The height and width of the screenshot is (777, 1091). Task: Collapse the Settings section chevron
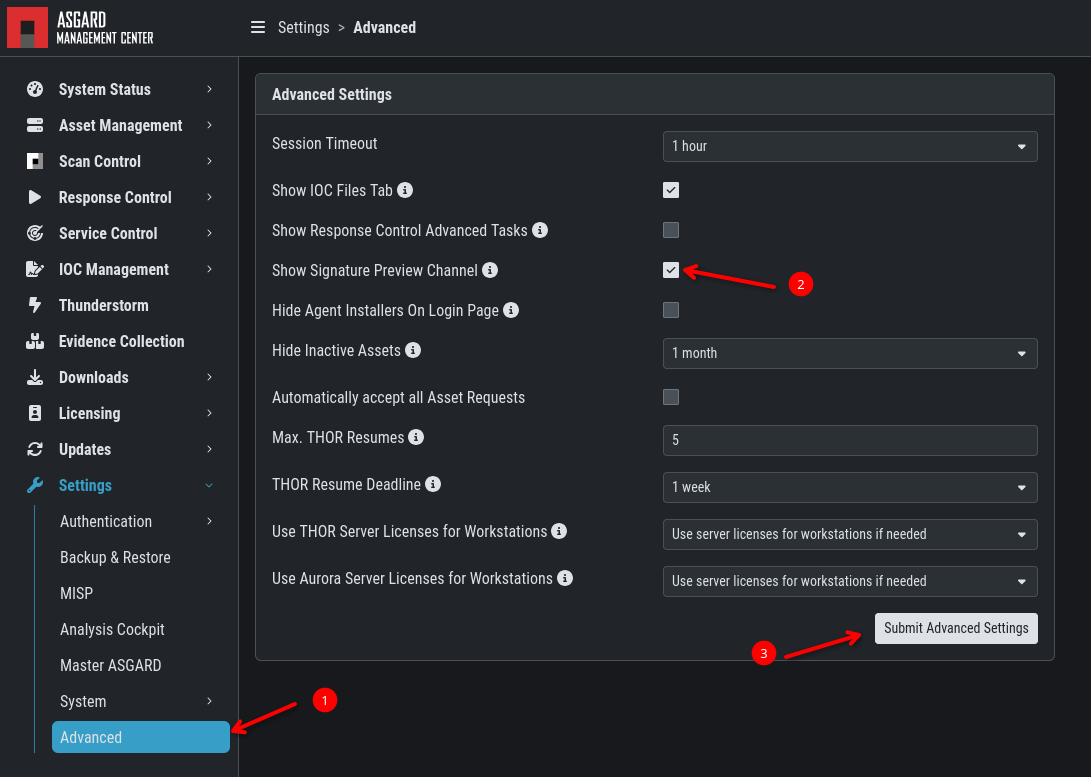coord(209,486)
